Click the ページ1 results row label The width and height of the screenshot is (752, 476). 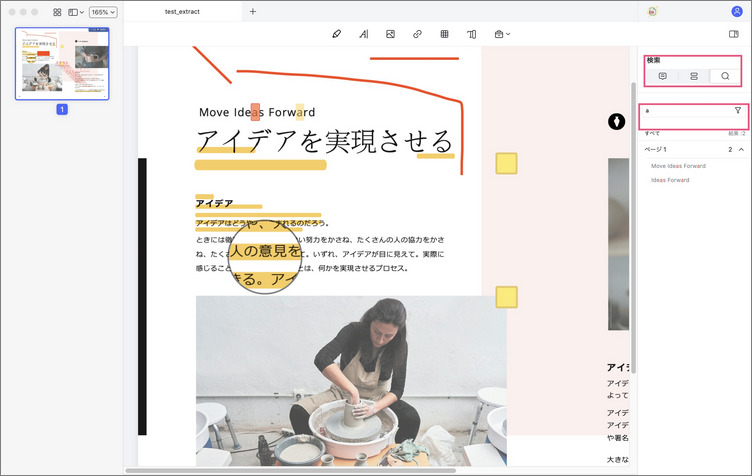point(655,150)
